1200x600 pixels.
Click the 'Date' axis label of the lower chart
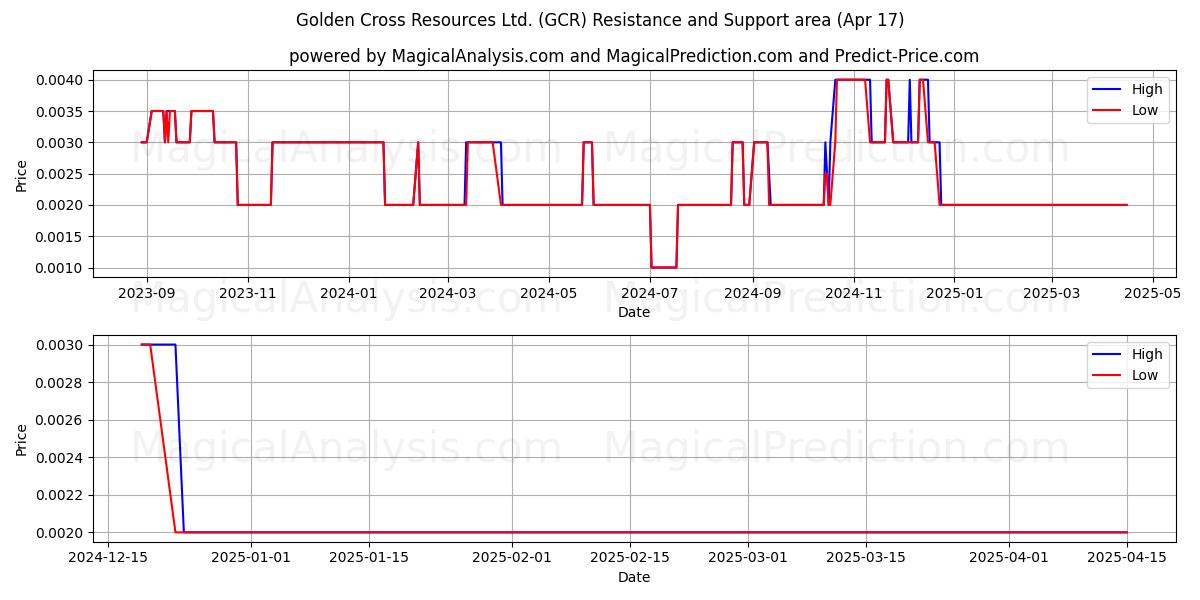point(634,577)
